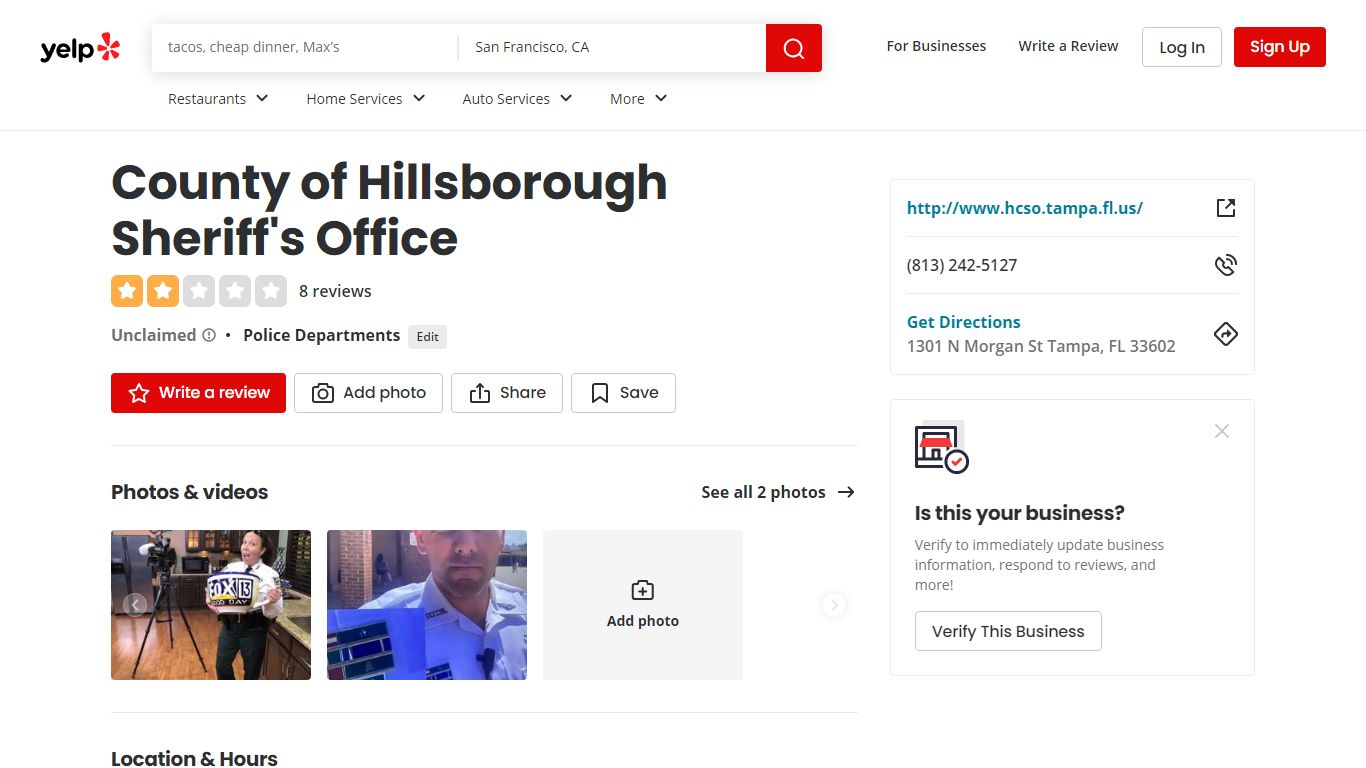Open the For Businesses menu item

[x=936, y=46]
